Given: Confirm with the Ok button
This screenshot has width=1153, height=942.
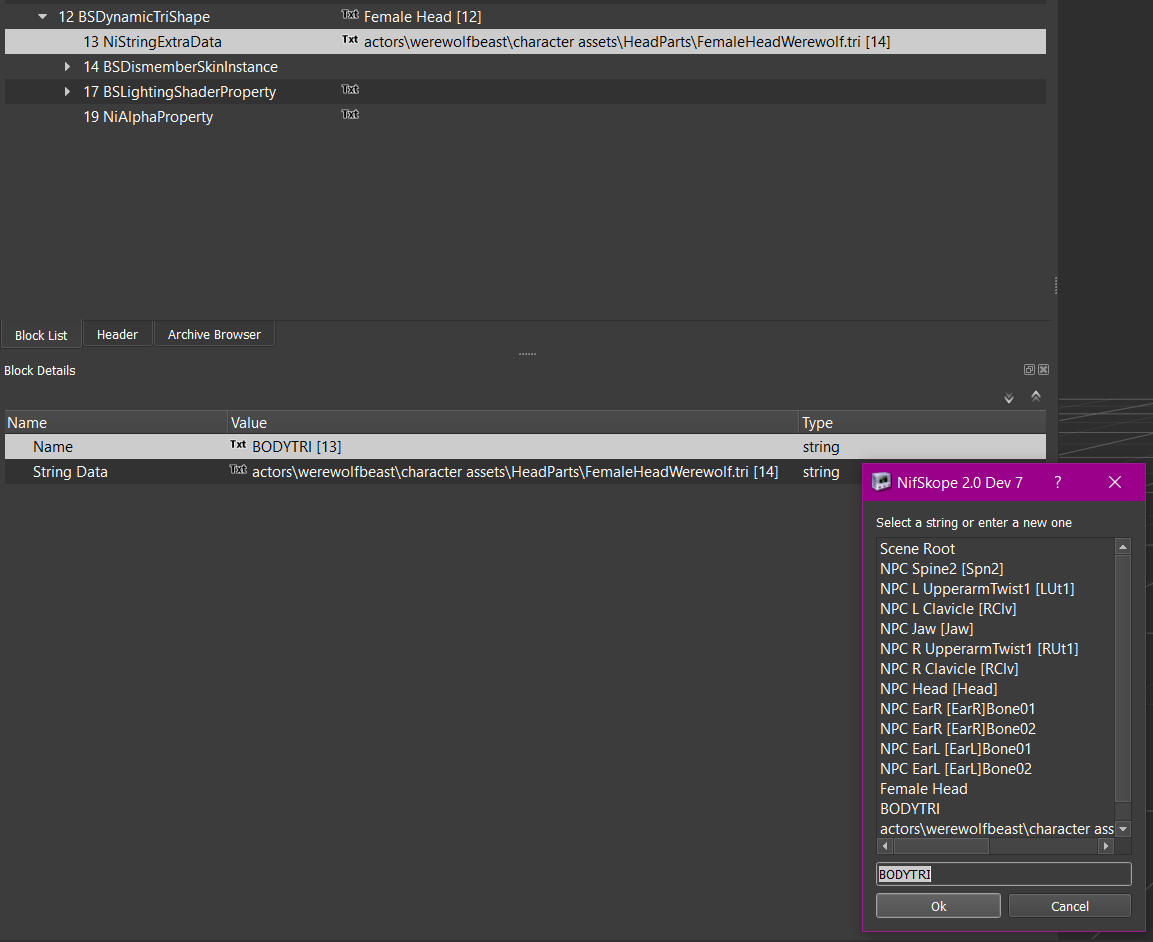Looking at the screenshot, I should pyautogui.click(x=938, y=906).
